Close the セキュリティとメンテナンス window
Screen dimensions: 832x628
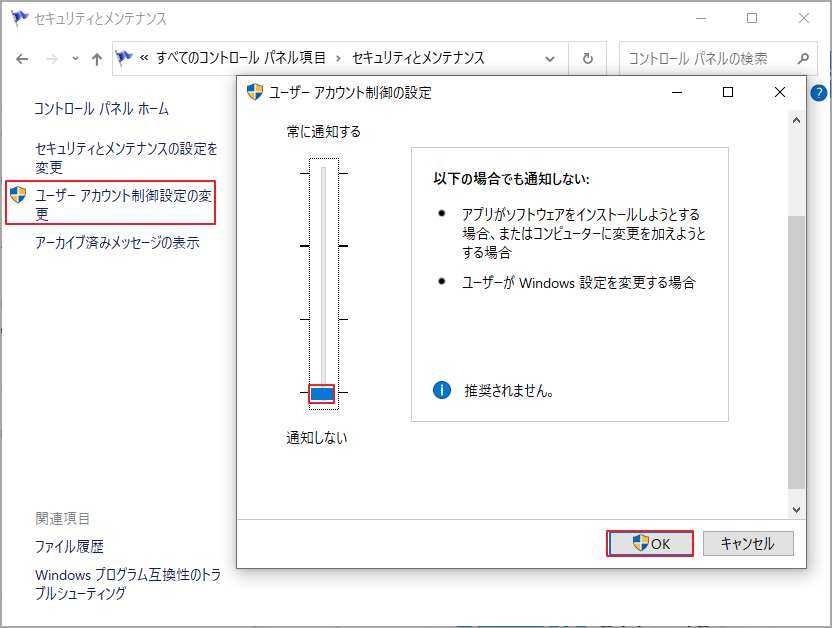[804, 19]
